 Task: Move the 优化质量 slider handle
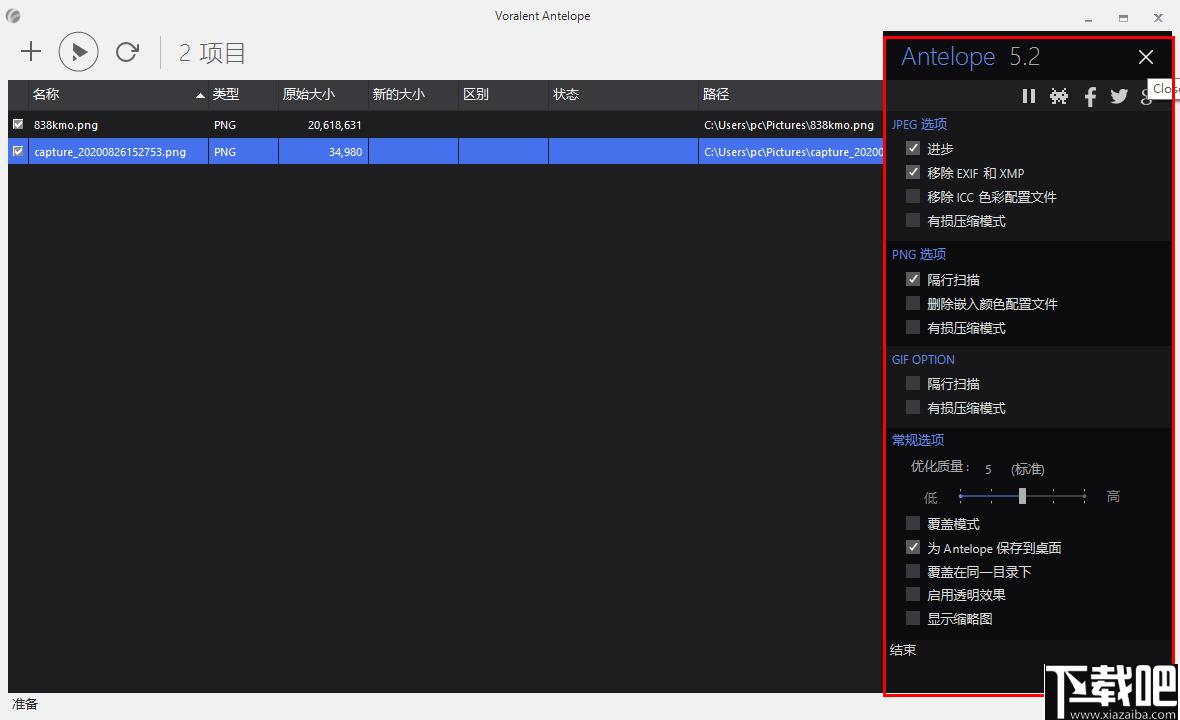[1022, 496]
